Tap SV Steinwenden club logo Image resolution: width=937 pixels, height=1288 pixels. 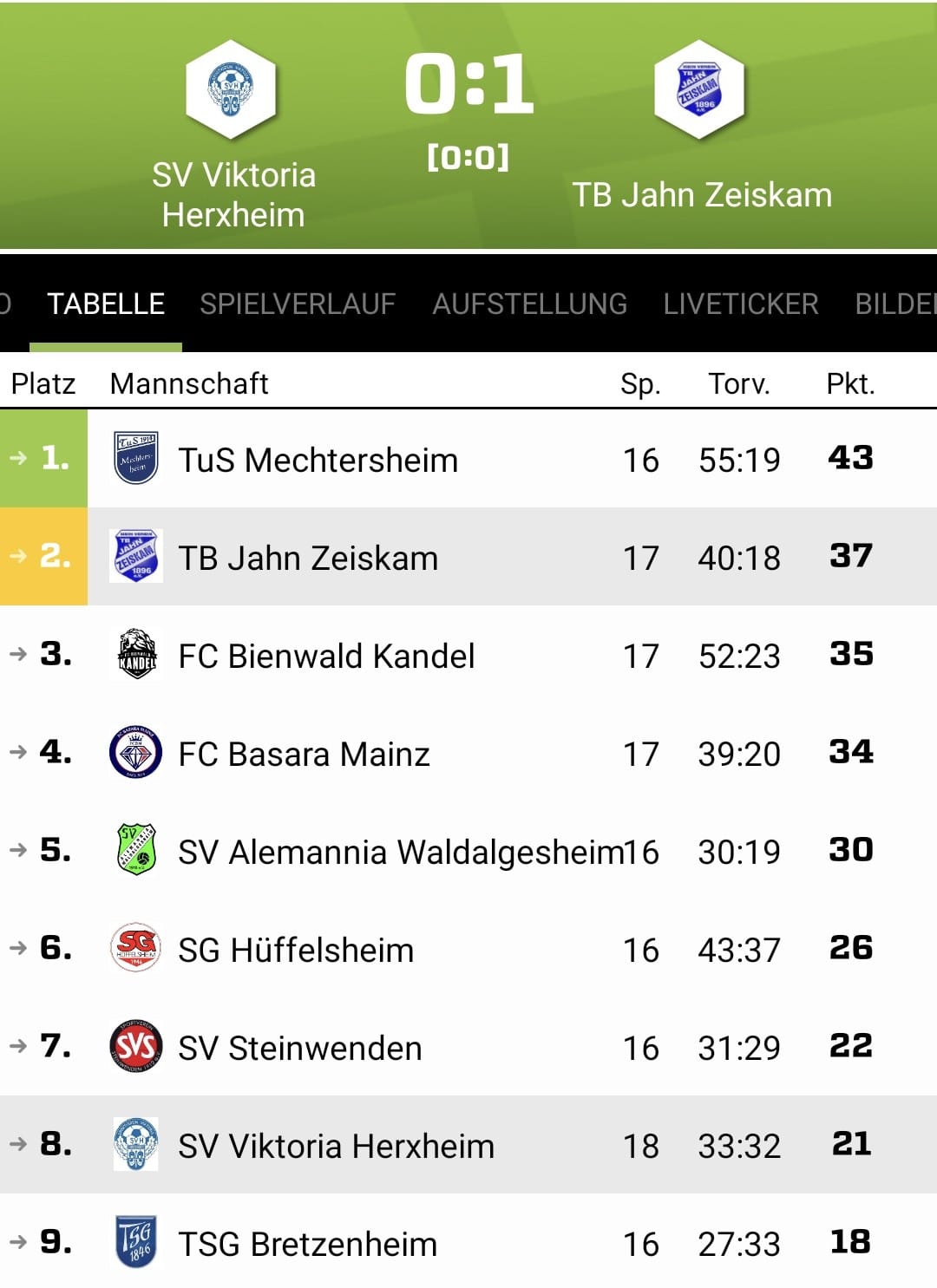pyautogui.click(x=136, y=1046)
